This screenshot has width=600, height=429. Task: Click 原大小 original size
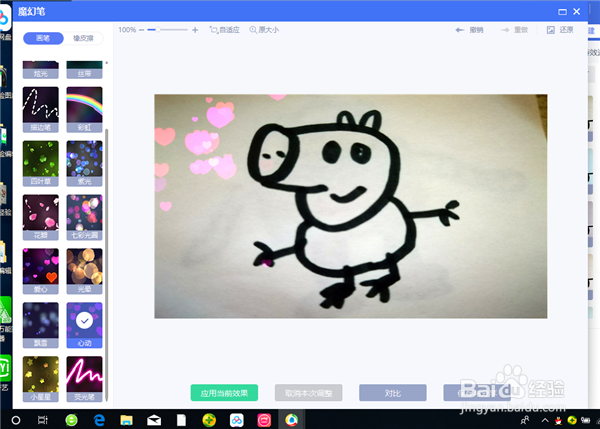tap(264, 30)
